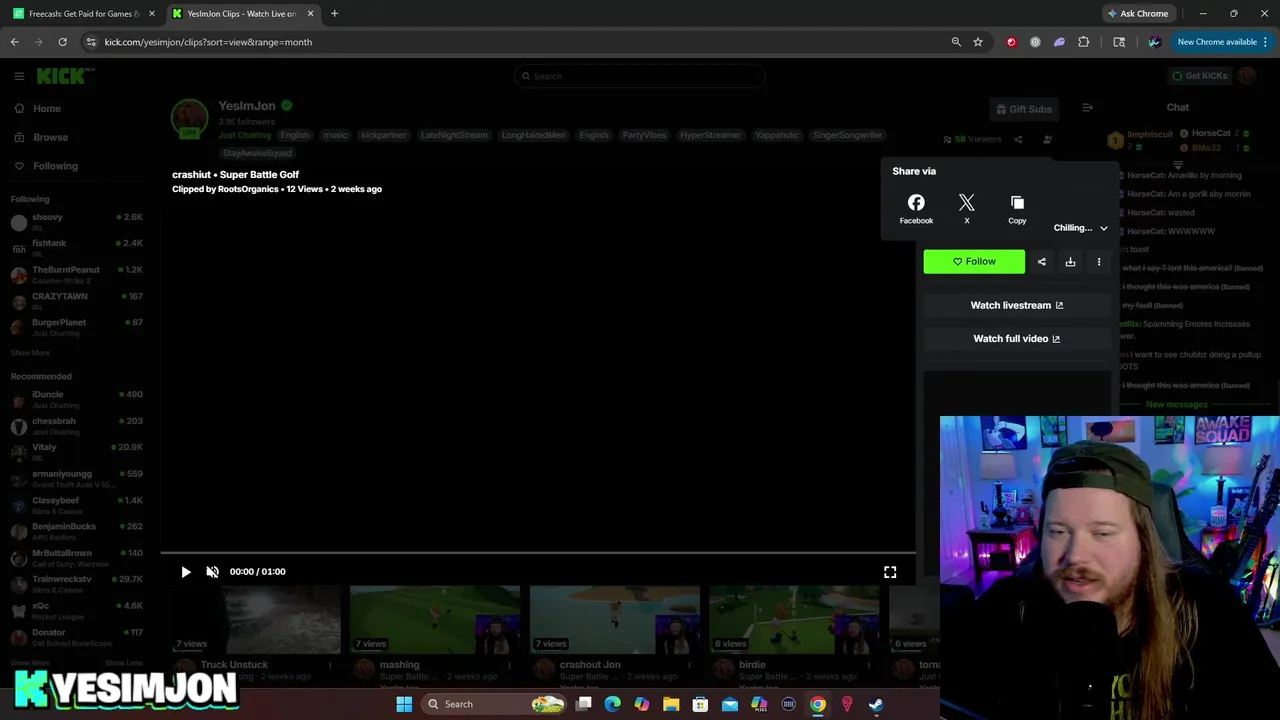Open CRAZYTAWN channel in sidebar

click(x=78, y=300)
